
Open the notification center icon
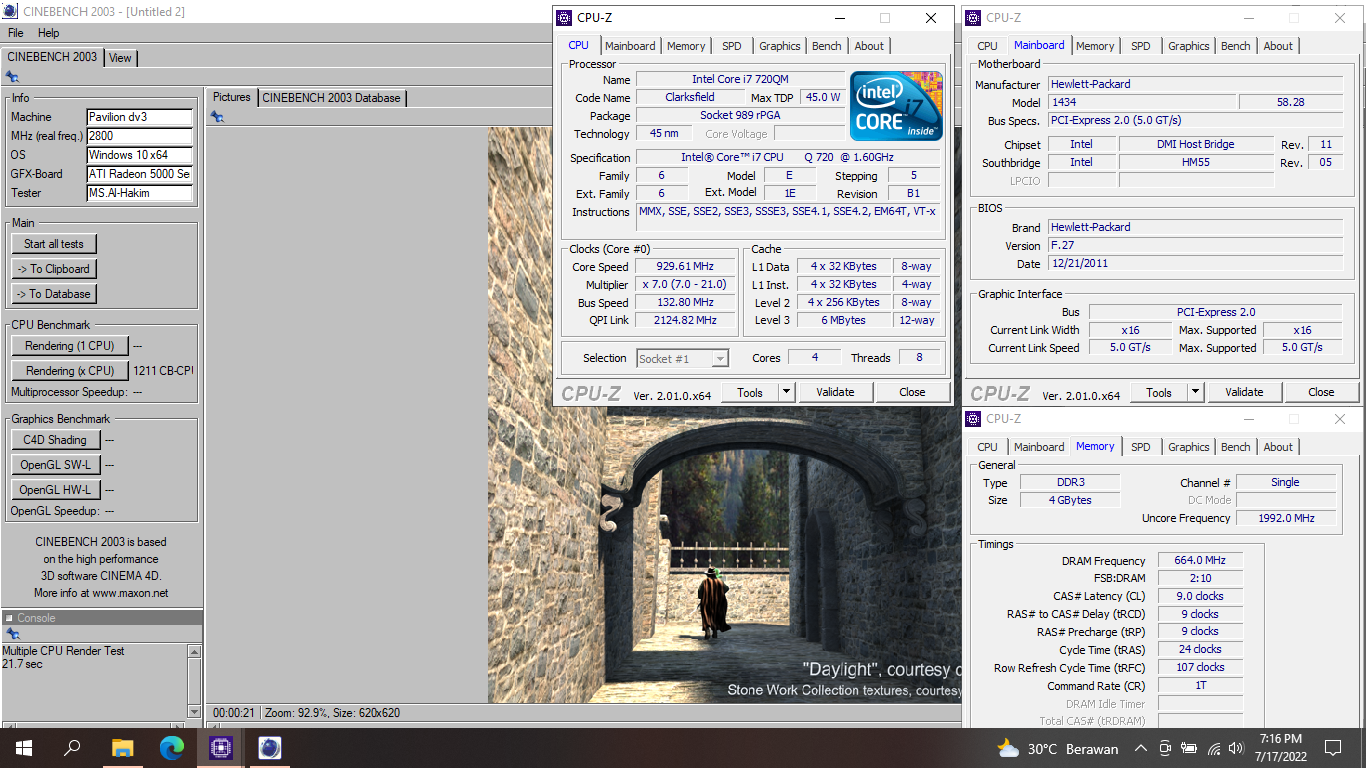(x=1332, y=748)
